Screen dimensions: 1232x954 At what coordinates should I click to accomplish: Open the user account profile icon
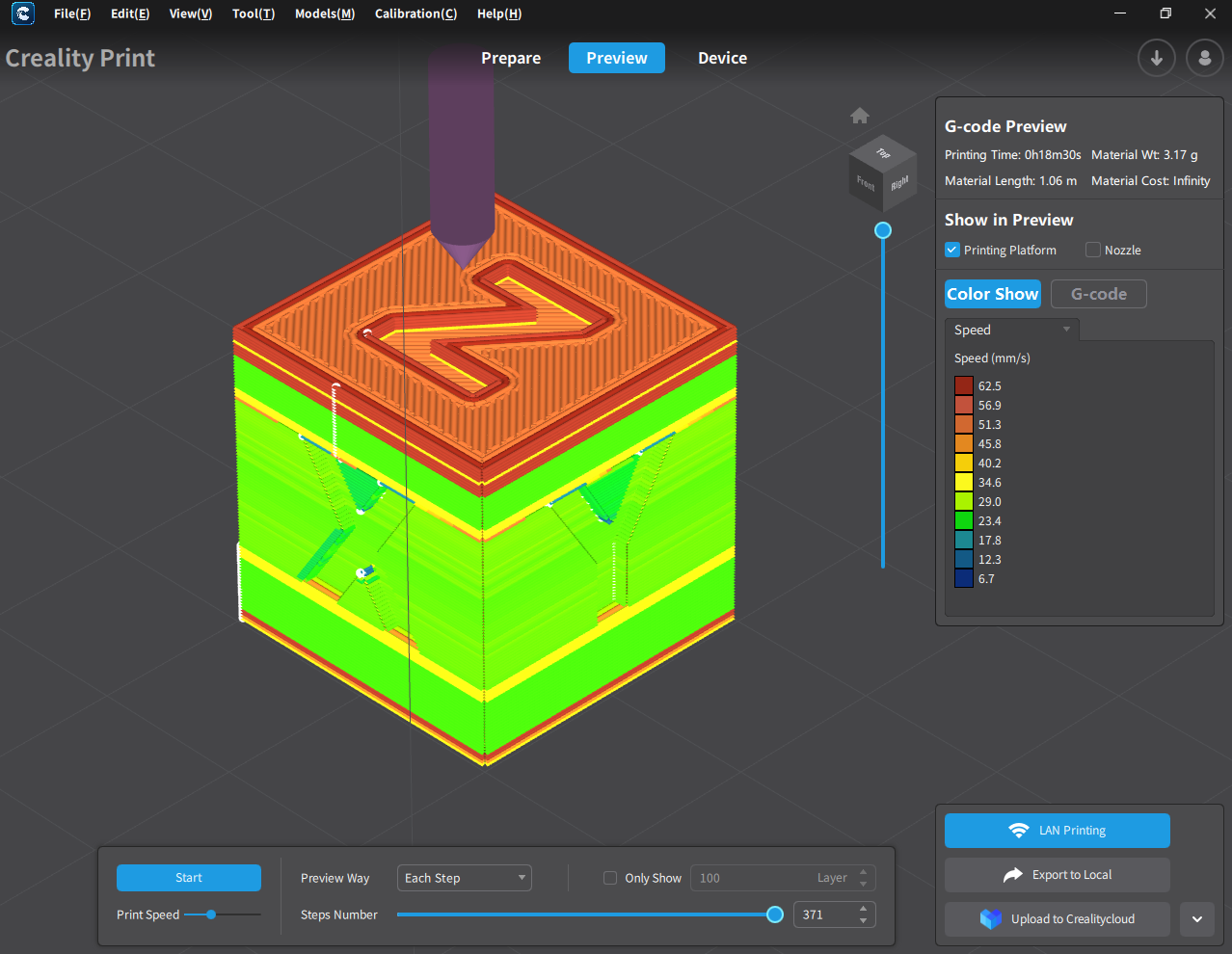tap(1204, 58)
